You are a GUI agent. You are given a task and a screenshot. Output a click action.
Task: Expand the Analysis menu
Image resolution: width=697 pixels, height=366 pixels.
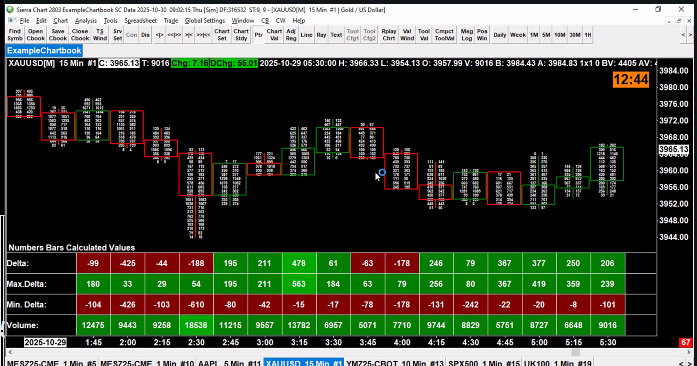coord(86,20)
